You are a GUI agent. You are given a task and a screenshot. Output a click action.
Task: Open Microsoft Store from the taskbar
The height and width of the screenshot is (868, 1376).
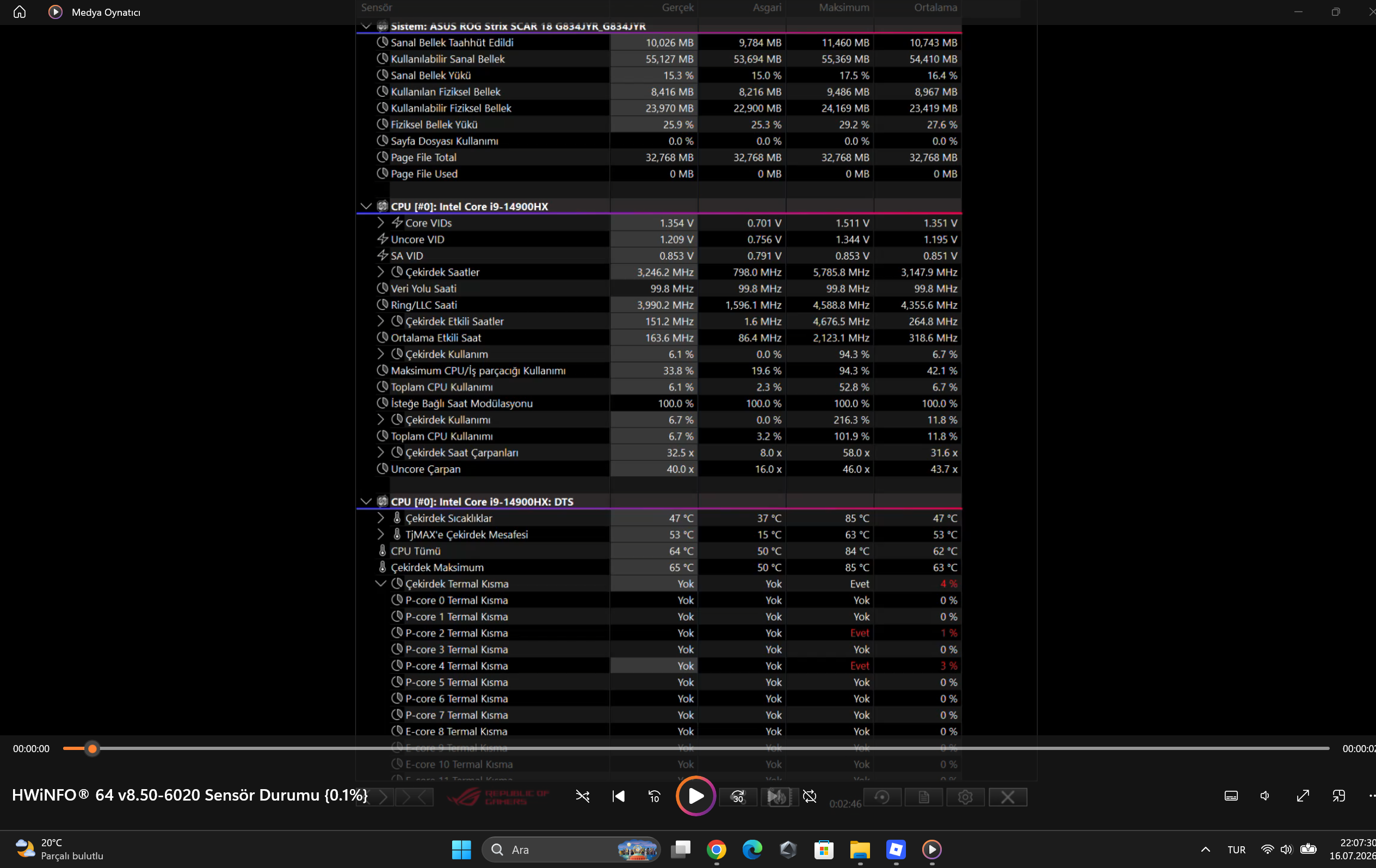click(824, 849)
